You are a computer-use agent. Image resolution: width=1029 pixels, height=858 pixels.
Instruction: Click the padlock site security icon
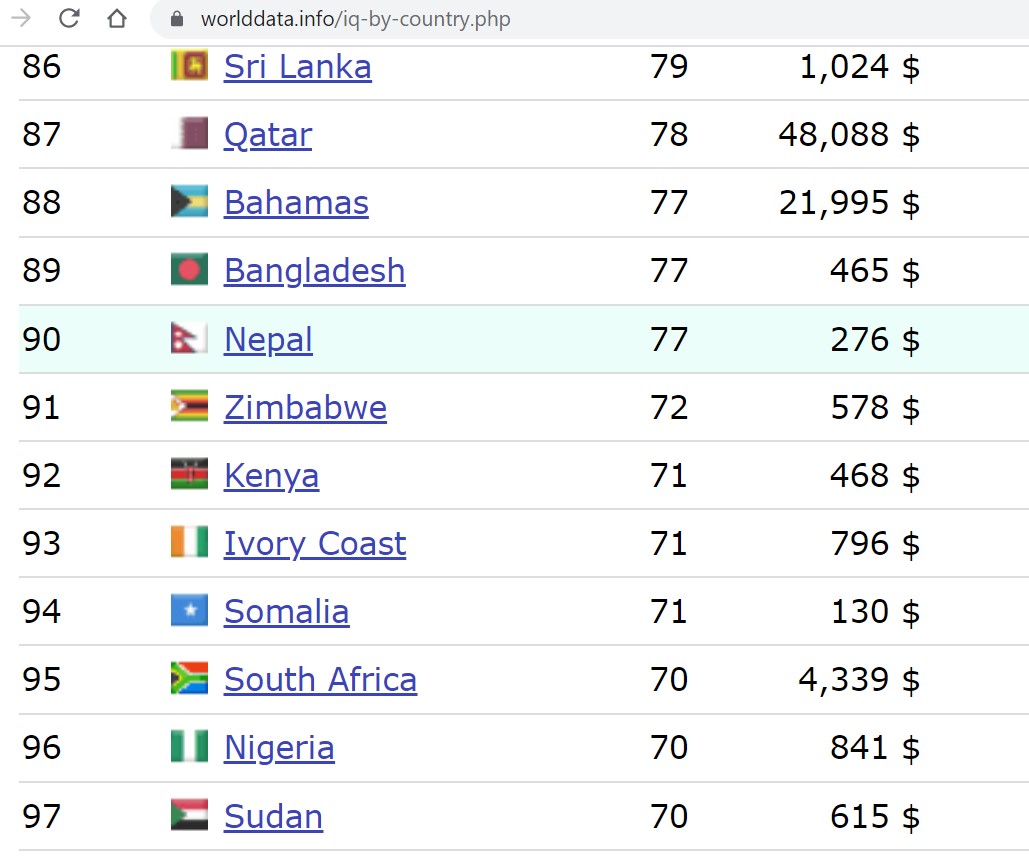coord(177,19)
